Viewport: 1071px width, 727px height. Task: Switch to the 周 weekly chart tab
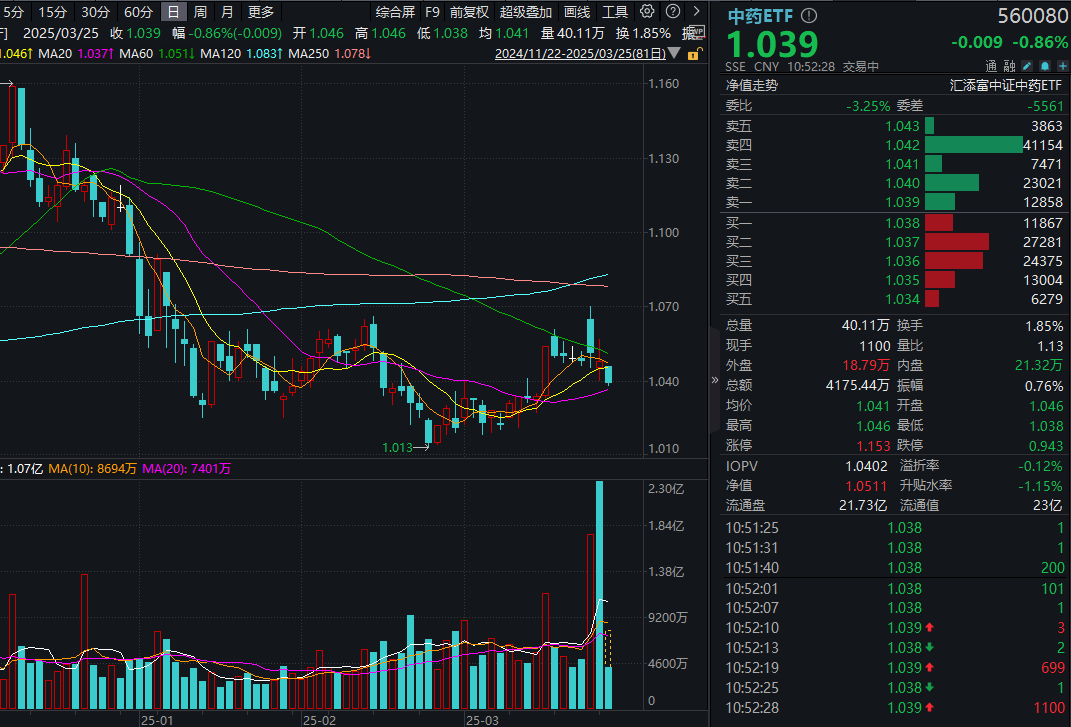click(x=200, y=12)
